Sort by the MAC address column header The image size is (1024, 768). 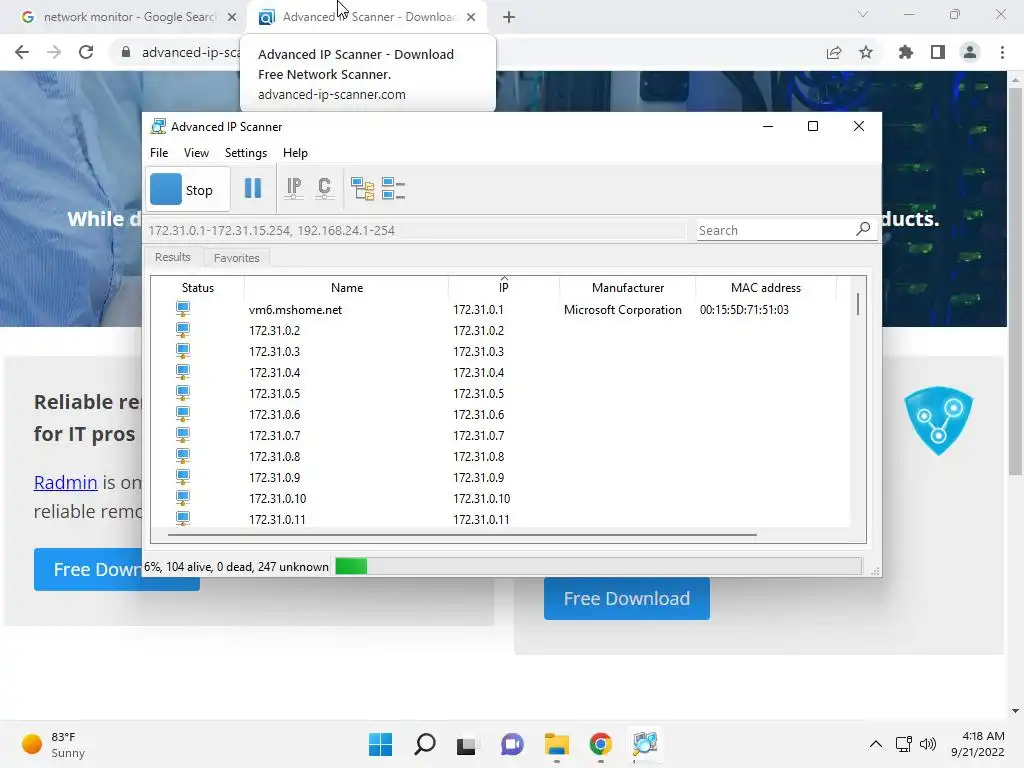coord(765,288)
